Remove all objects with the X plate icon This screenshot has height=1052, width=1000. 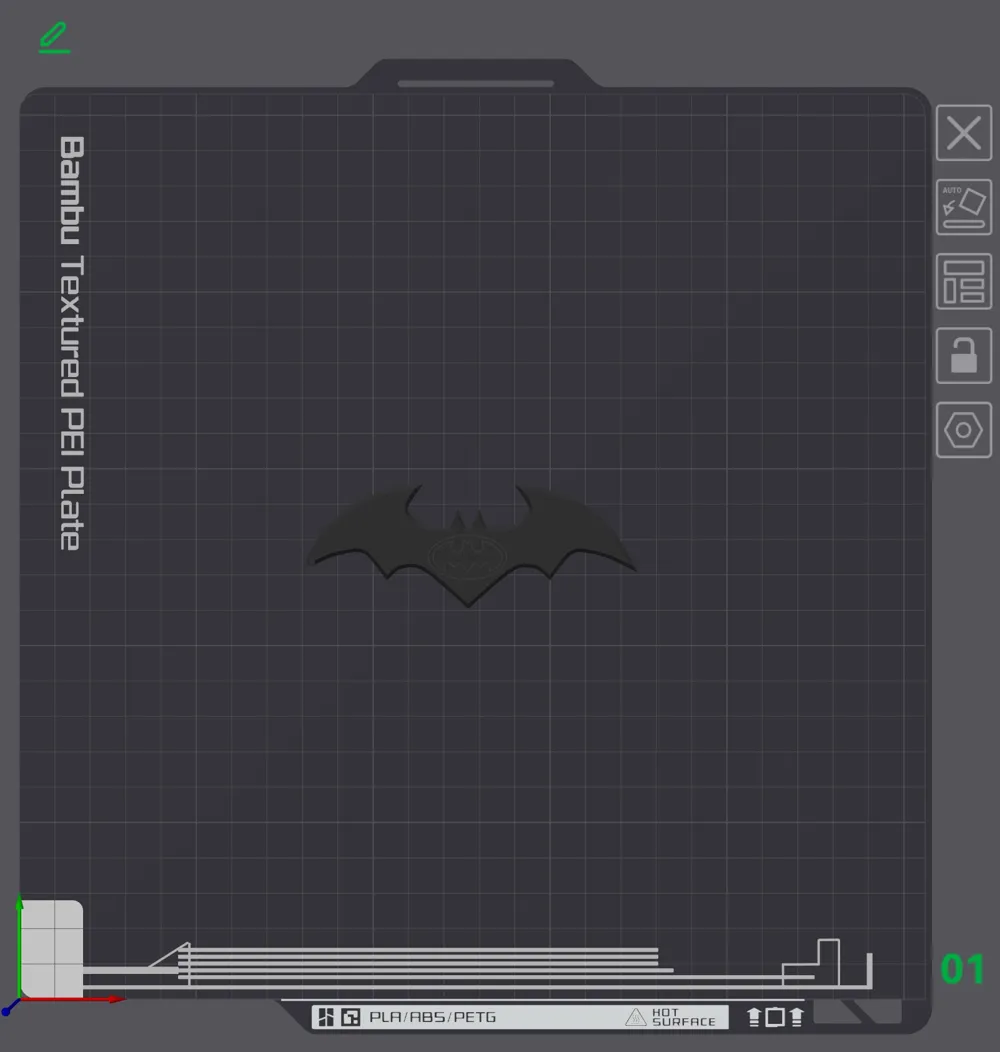pos(964,133)
